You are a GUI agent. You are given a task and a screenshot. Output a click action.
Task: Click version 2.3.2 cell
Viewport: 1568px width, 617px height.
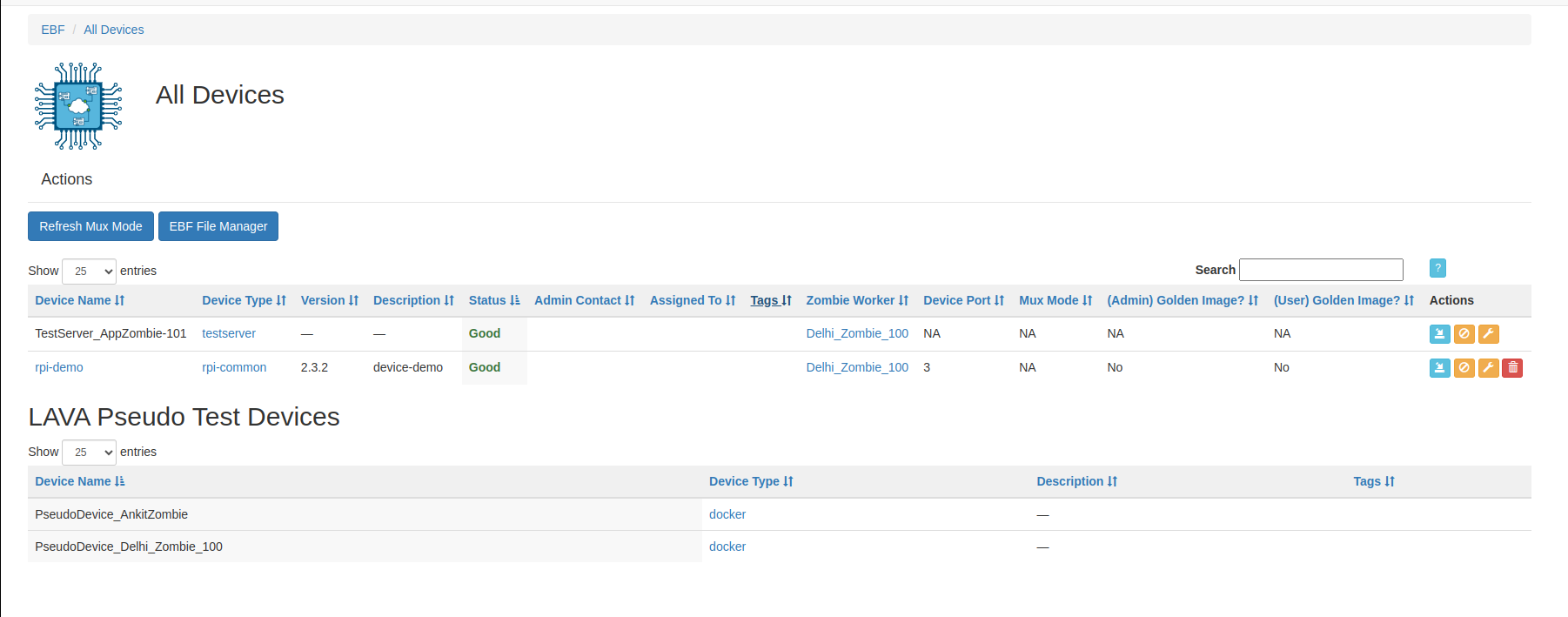tap(330, 368)
